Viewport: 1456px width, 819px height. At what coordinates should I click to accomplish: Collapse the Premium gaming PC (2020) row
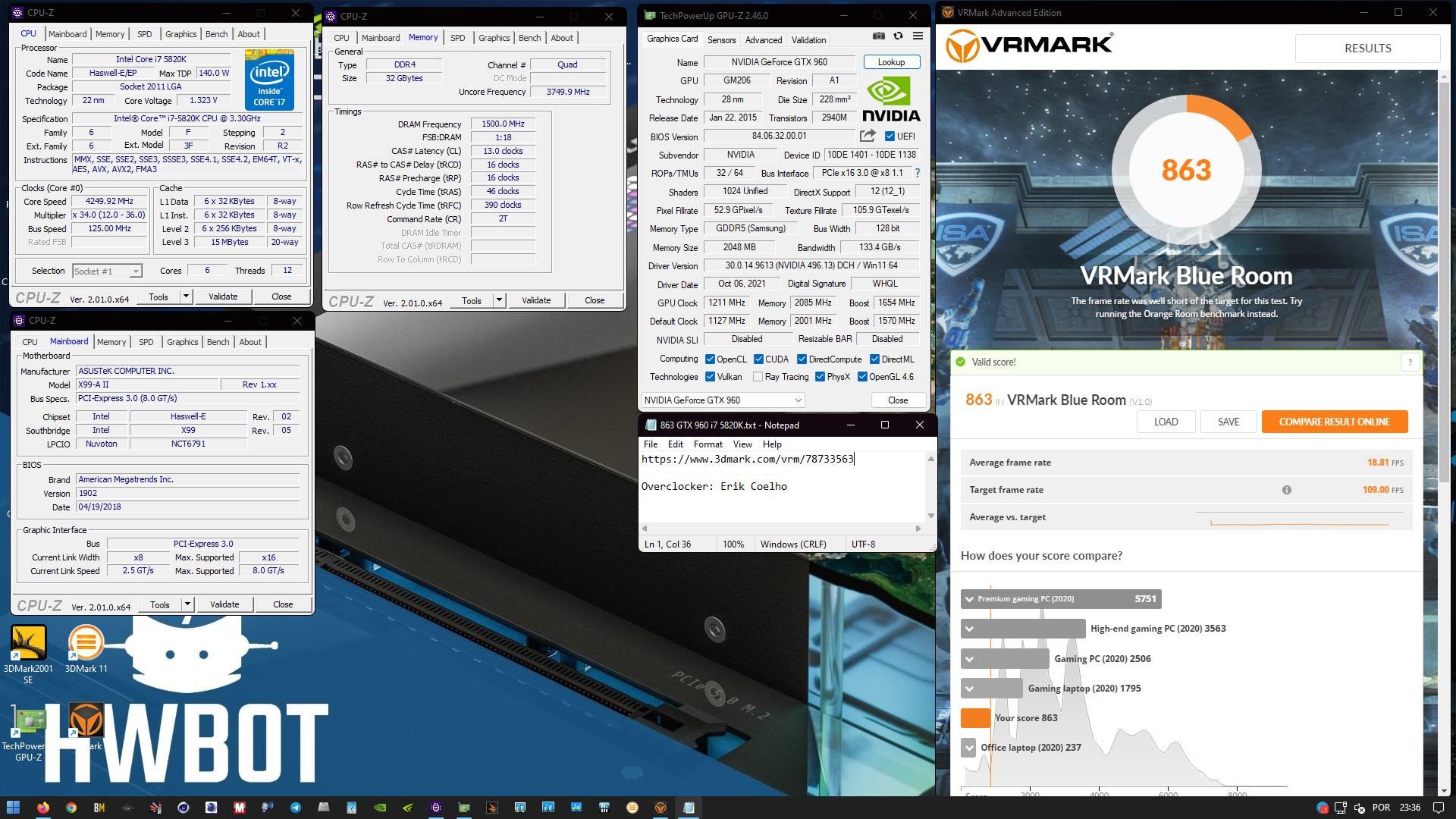tap(969, 599)
